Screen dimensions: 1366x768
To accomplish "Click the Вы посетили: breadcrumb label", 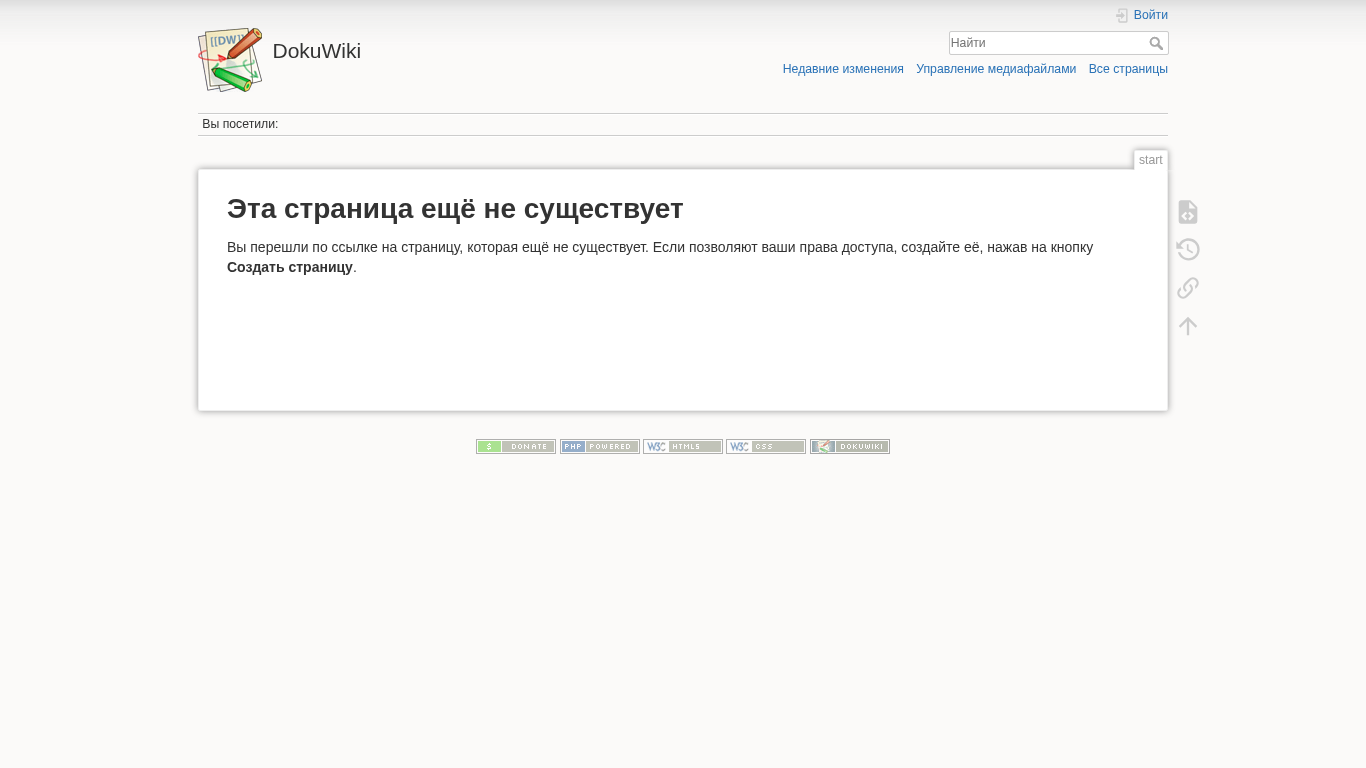I will 240,124.
